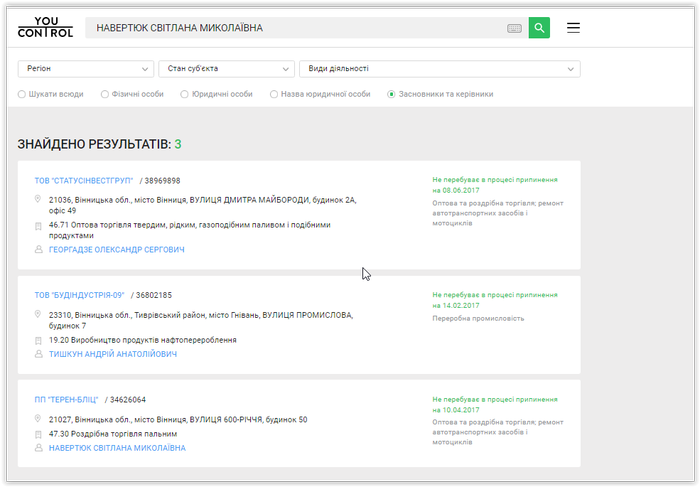
Task: Open ТИШКУН АНДРІЙ АНАТОЛІЙОВИЧ person link
Action: pos(113,354)
